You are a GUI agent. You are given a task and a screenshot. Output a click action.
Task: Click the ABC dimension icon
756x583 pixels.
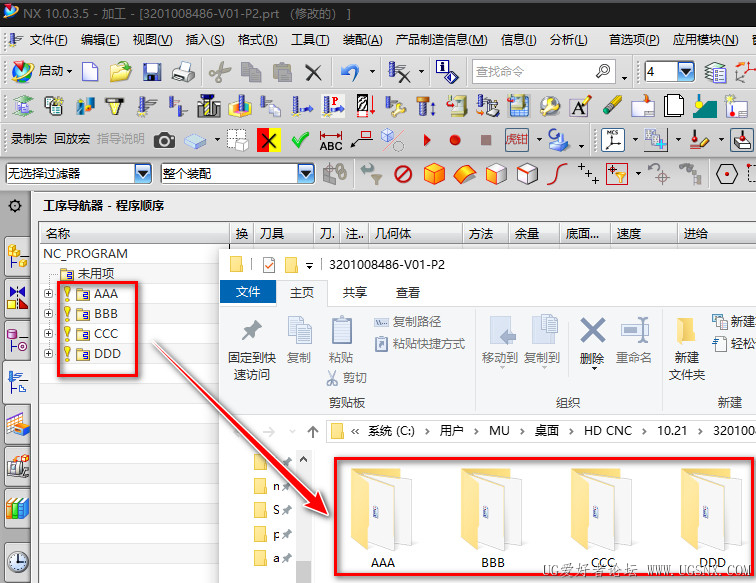coord(331,141)
